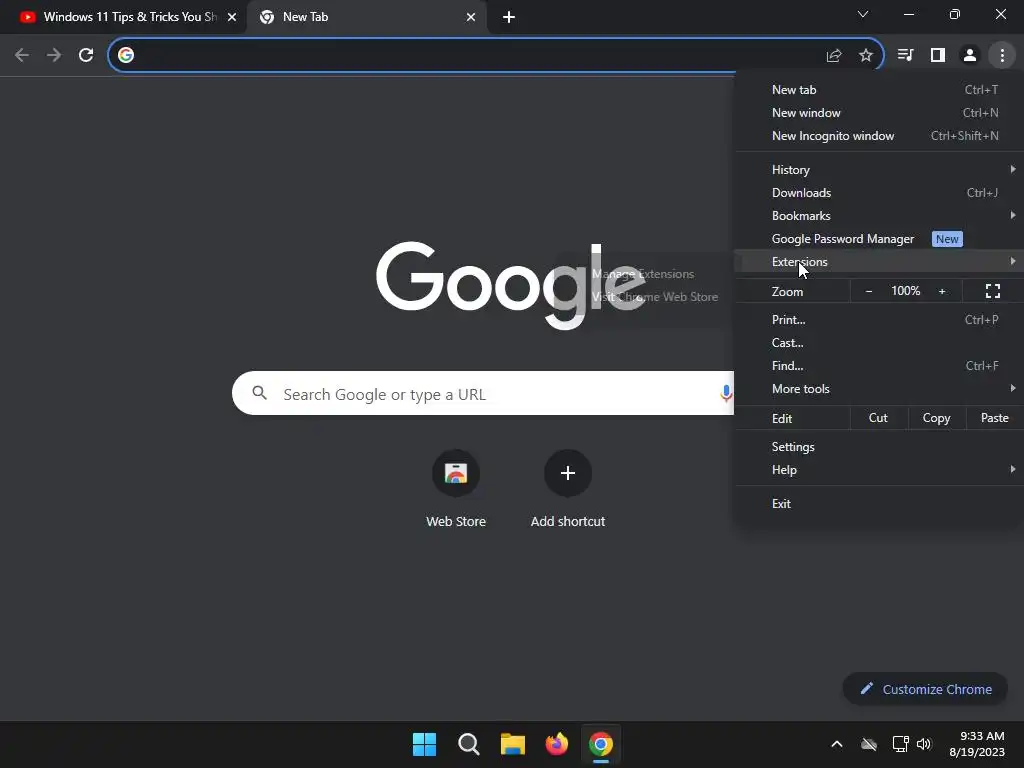Open the profile avatar icon
This screenshot has height=768, width=1024.
click(x=970, y=55)
